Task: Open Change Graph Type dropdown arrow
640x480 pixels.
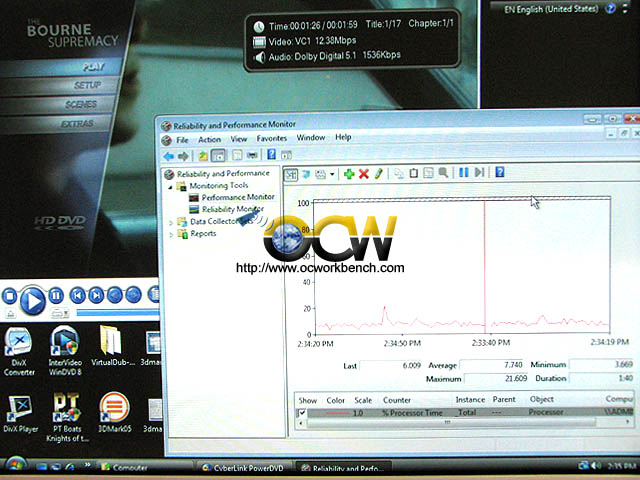Action: click(x=332, y=175)
